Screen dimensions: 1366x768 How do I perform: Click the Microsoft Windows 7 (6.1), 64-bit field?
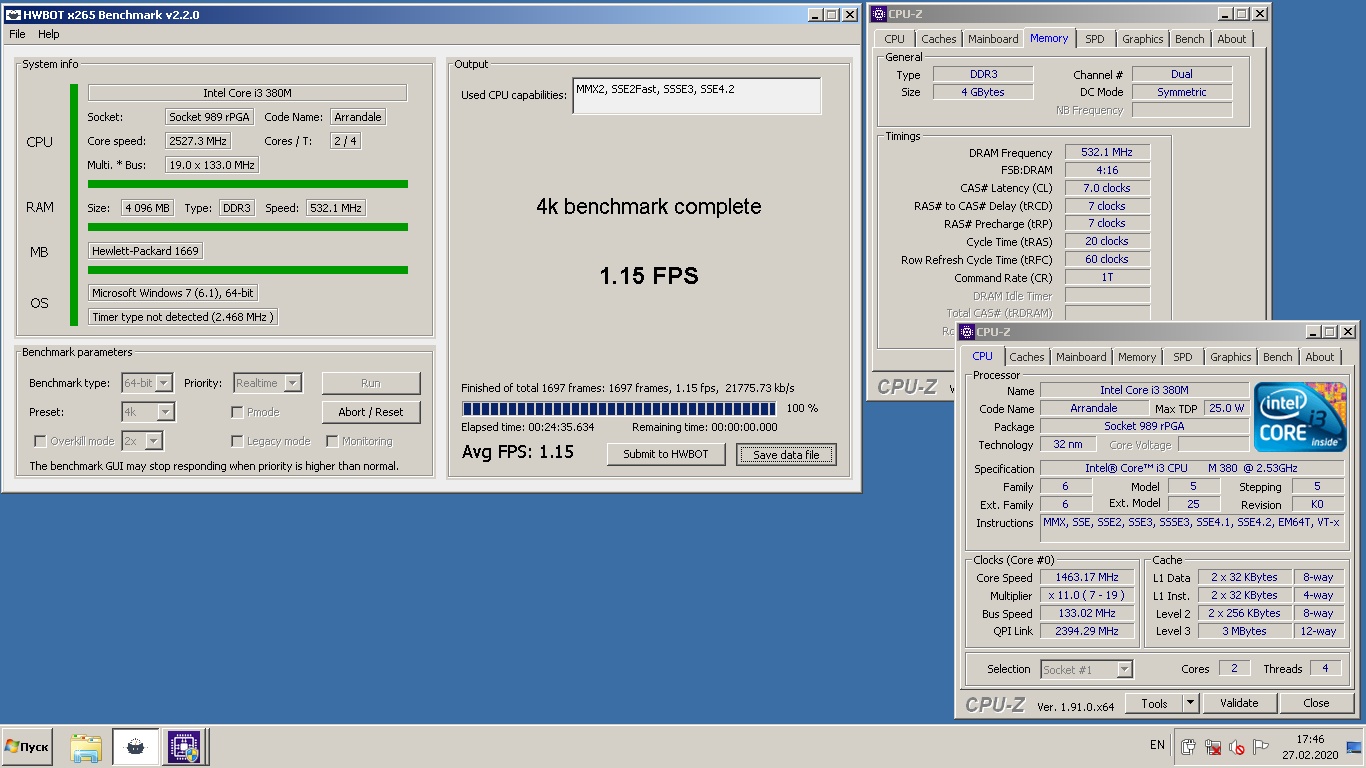(x=173, y=293)
